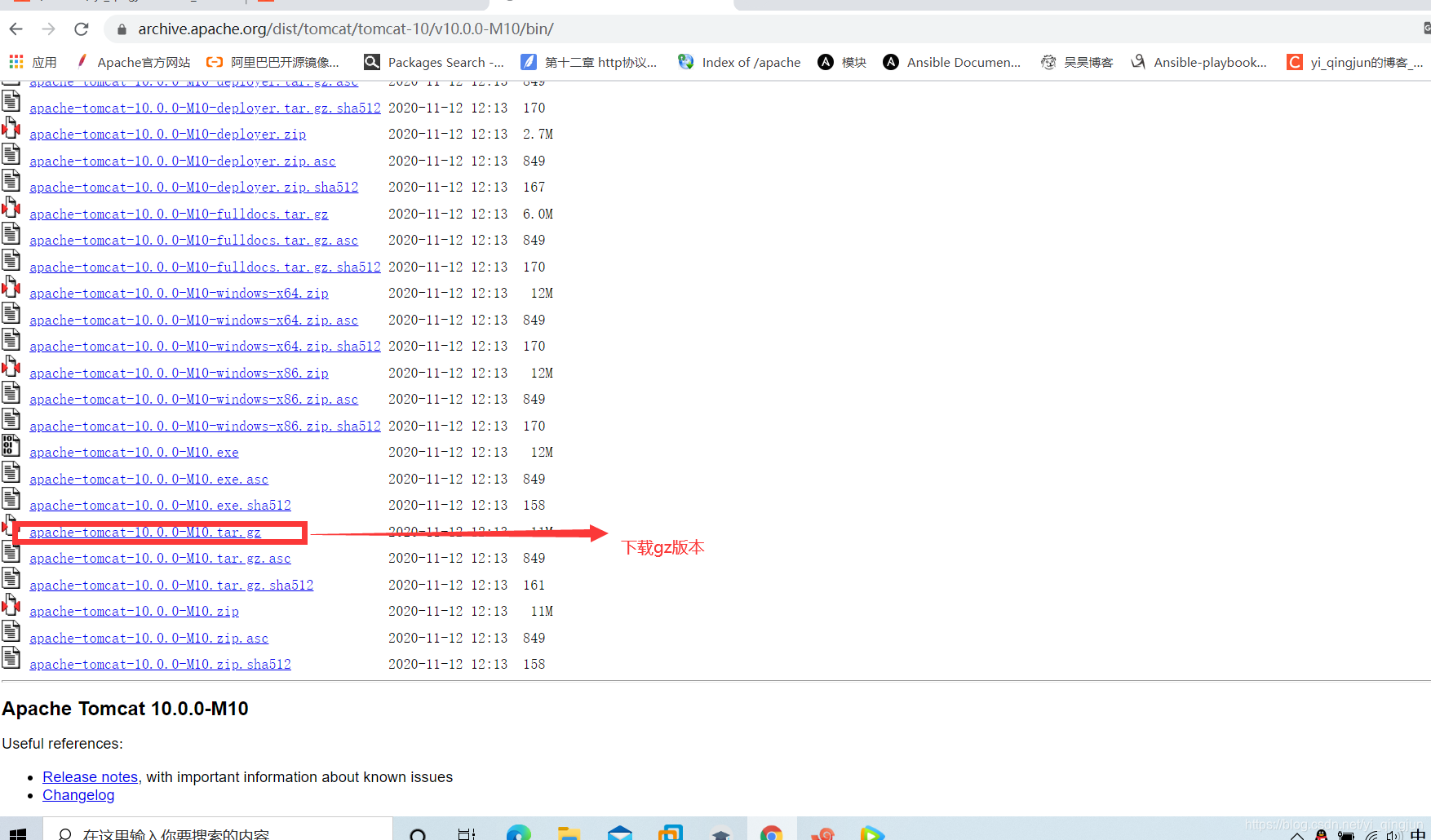Click the text icon beside fulldocs.tar.gz.asc
Image resolution: width=1431 pixels, height=840 pixels.
click(x=11, y=234)
